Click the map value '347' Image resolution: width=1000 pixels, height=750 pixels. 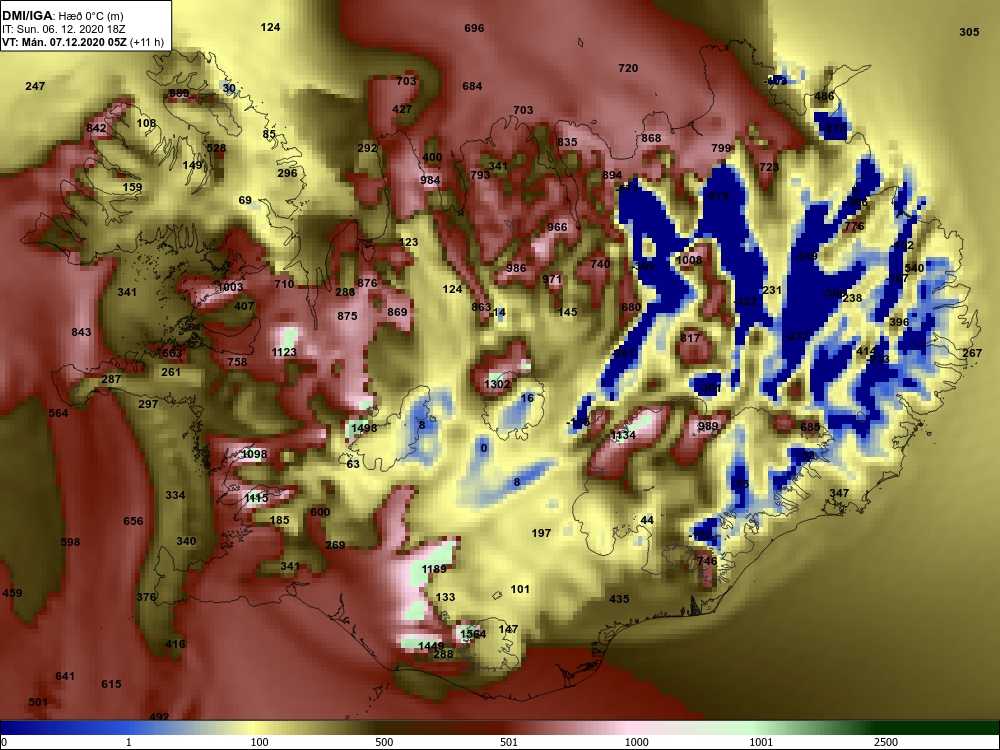[839, 493]
